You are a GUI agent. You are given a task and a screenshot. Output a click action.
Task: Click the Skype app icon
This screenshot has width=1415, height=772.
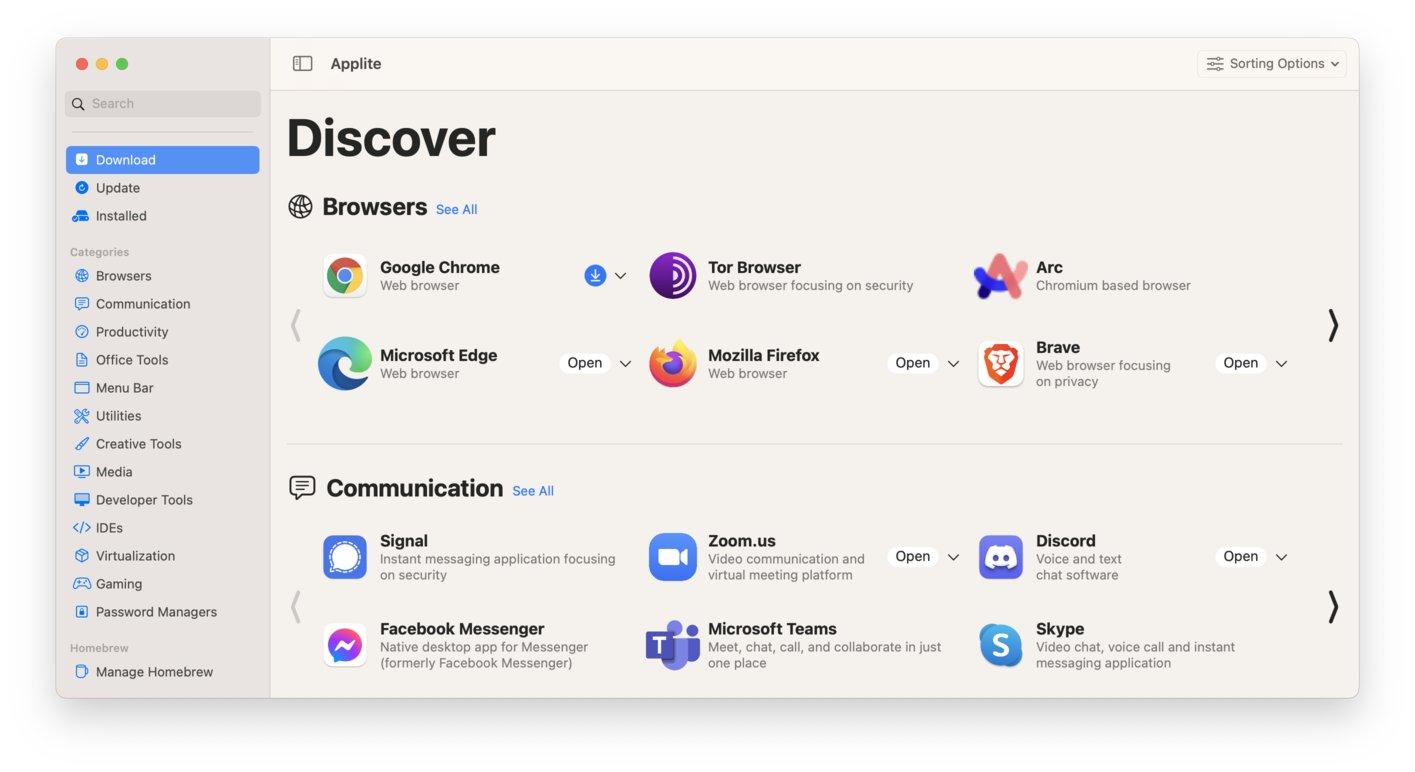pos(1000,645)
